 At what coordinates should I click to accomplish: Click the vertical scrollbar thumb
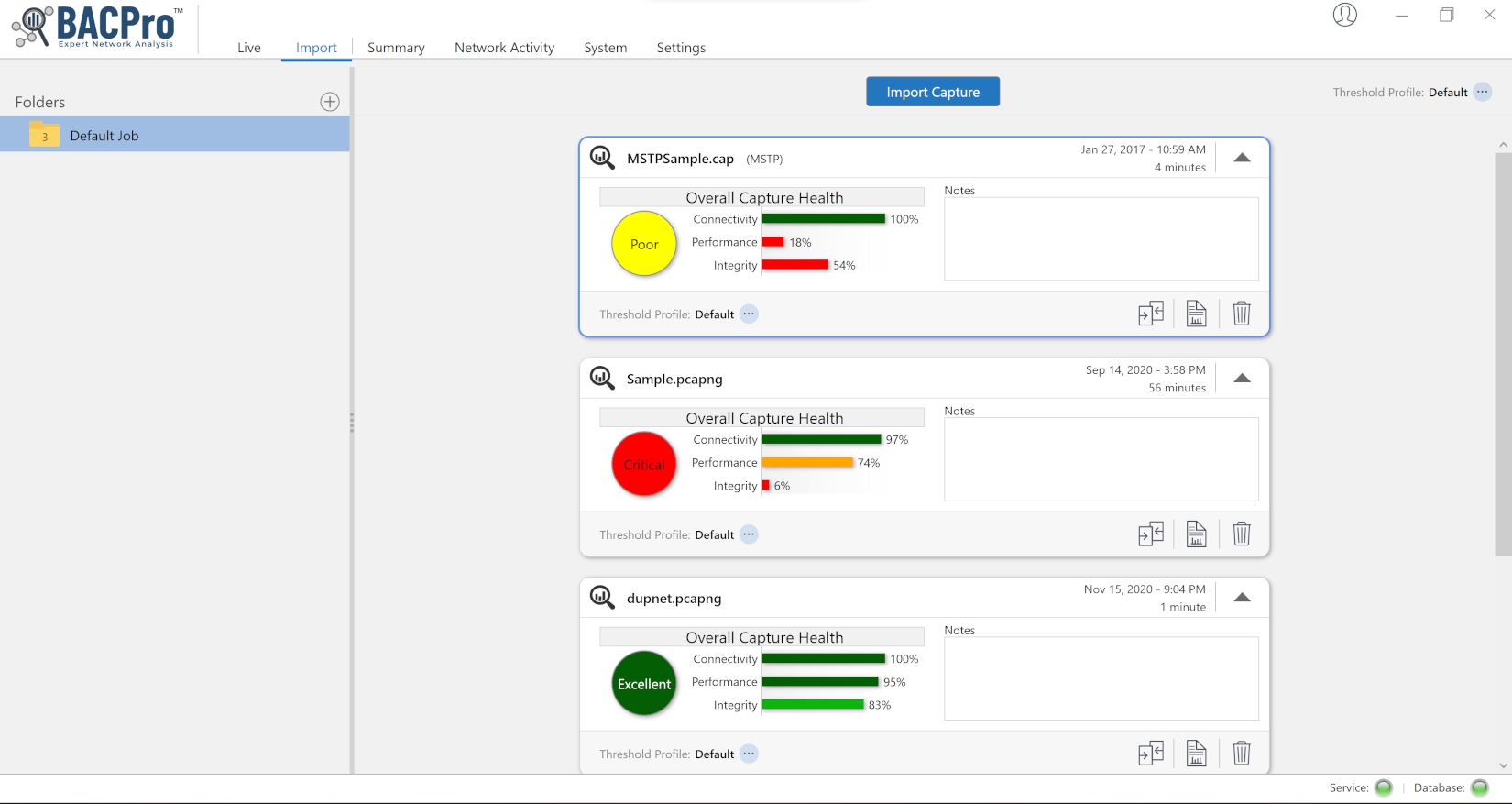pos(1503,354)
